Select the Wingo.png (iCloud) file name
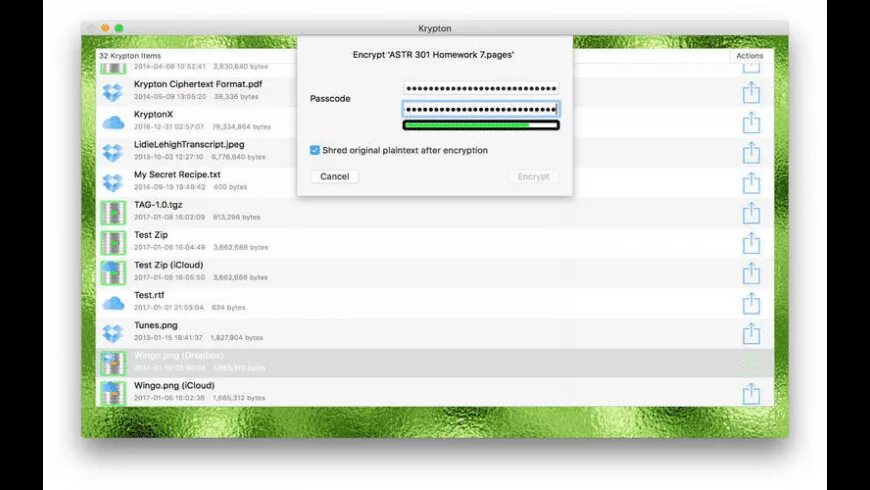Image resolution: width=870 pixels, height=490 pixels. tap(174, 385)
